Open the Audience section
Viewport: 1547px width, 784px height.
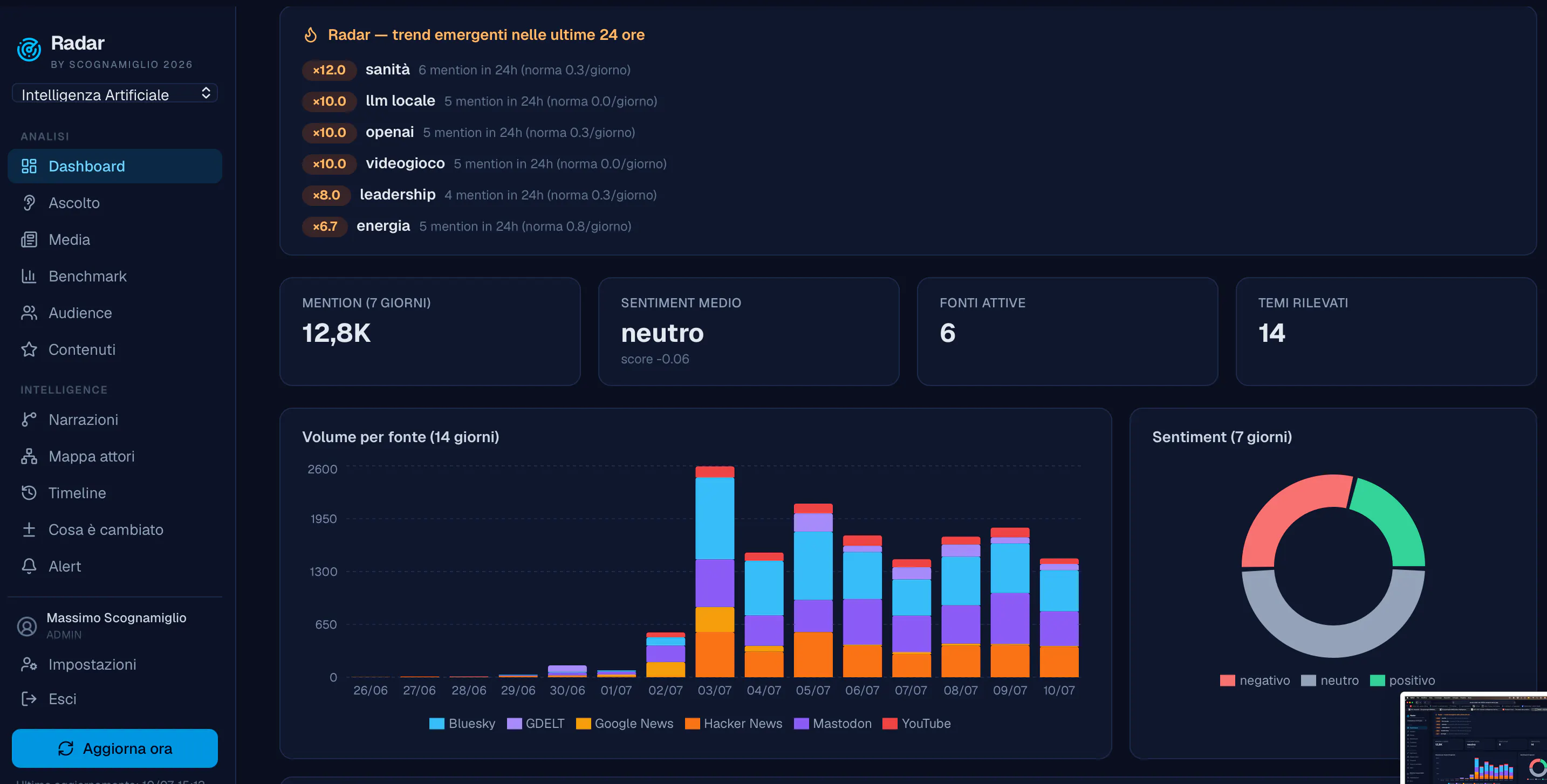(115, 313)
